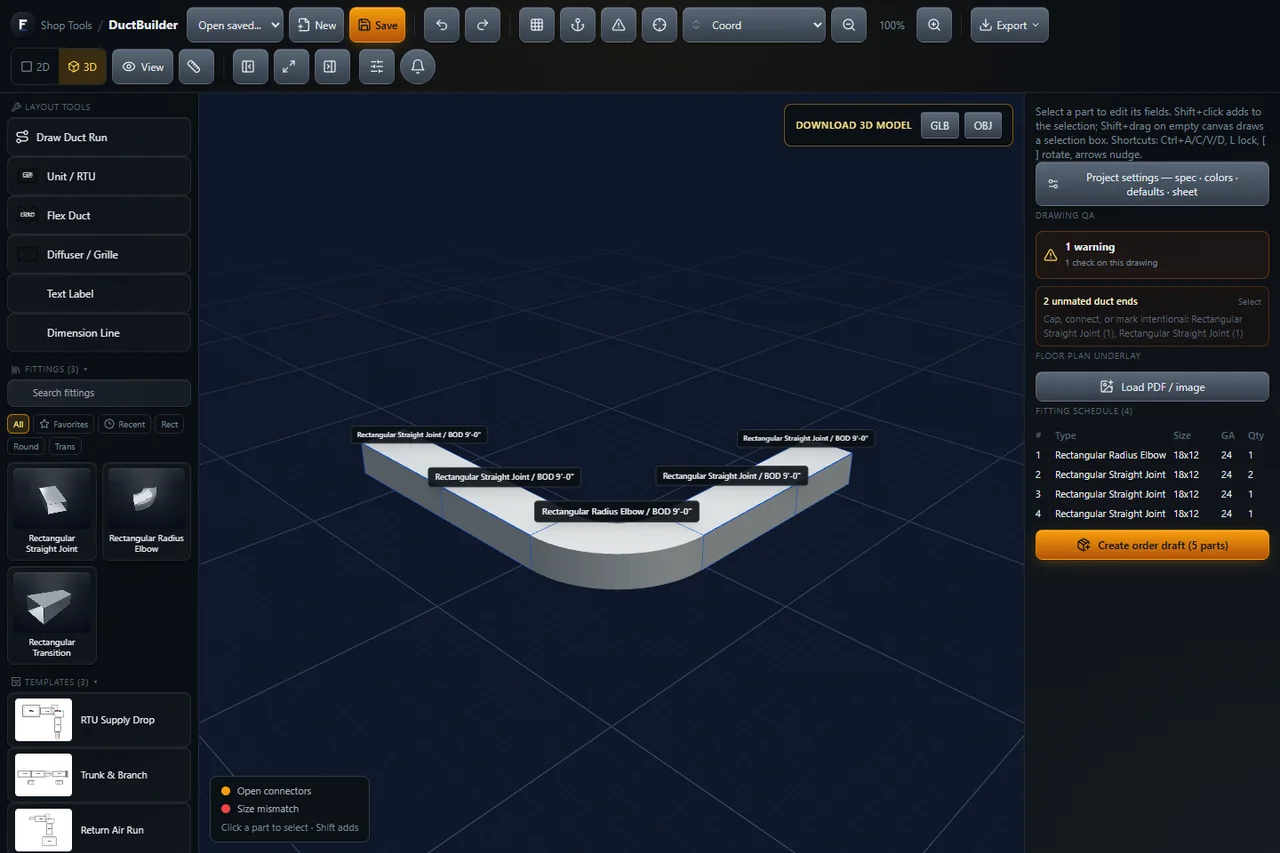Image resolution: width=1280 pixels, height=853 pixels.
Task: Select the Favorites filter tab
Action: [64, 424]
